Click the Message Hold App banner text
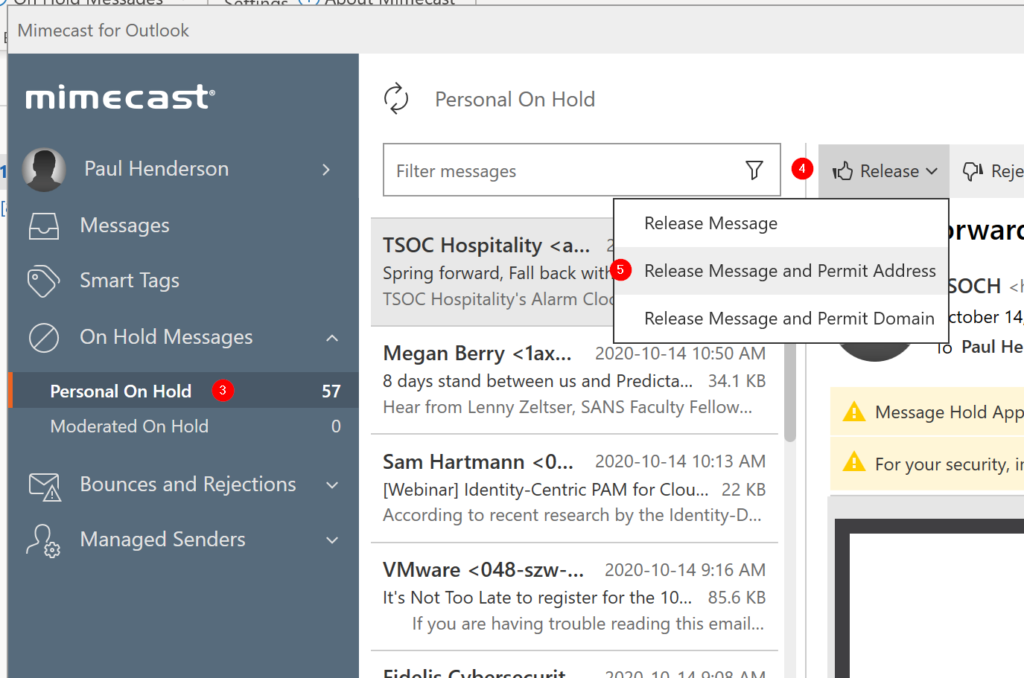 [950, 412]
